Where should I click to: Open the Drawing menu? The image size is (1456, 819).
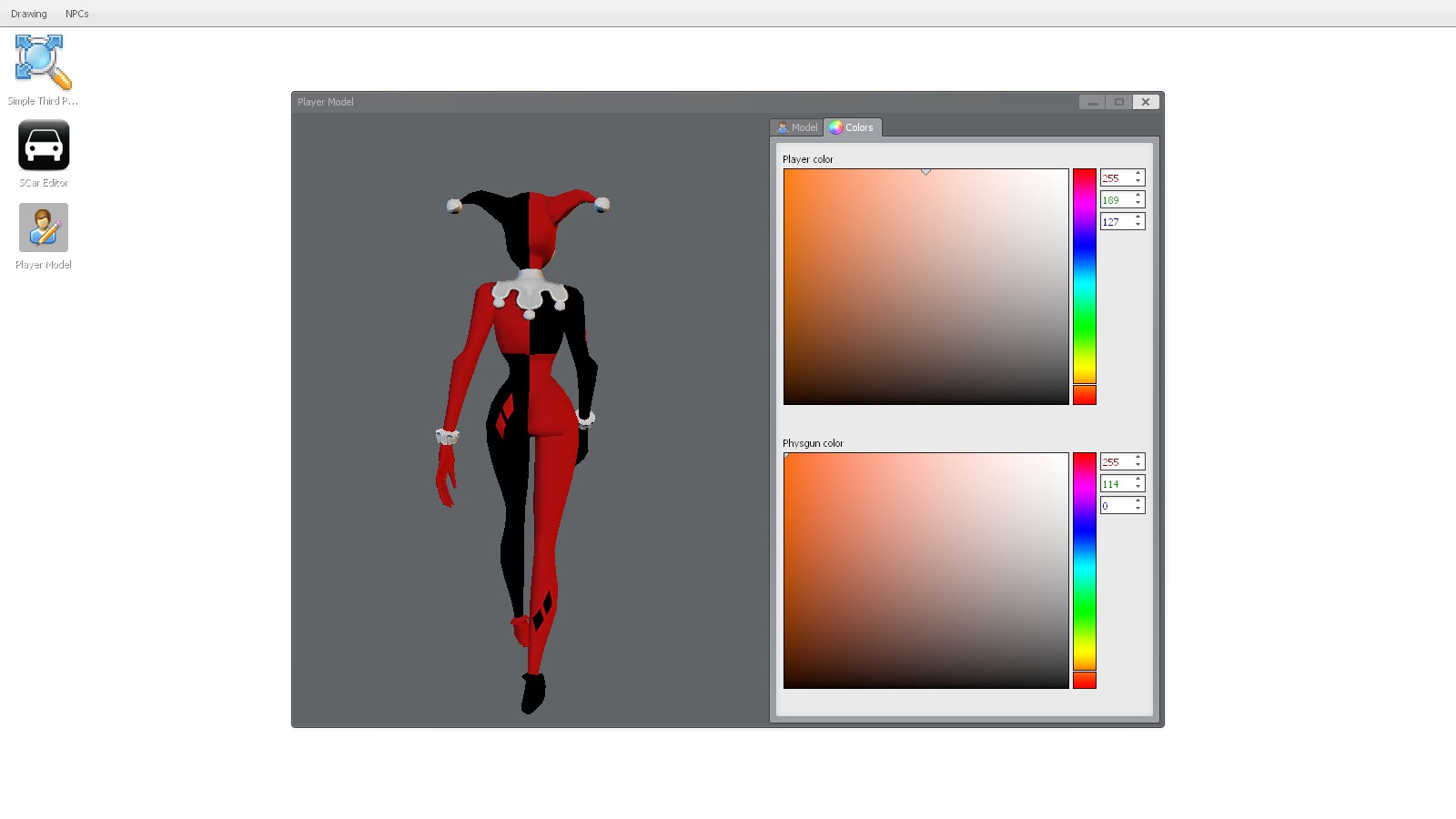pyautogui.click(x=29, y=14)
